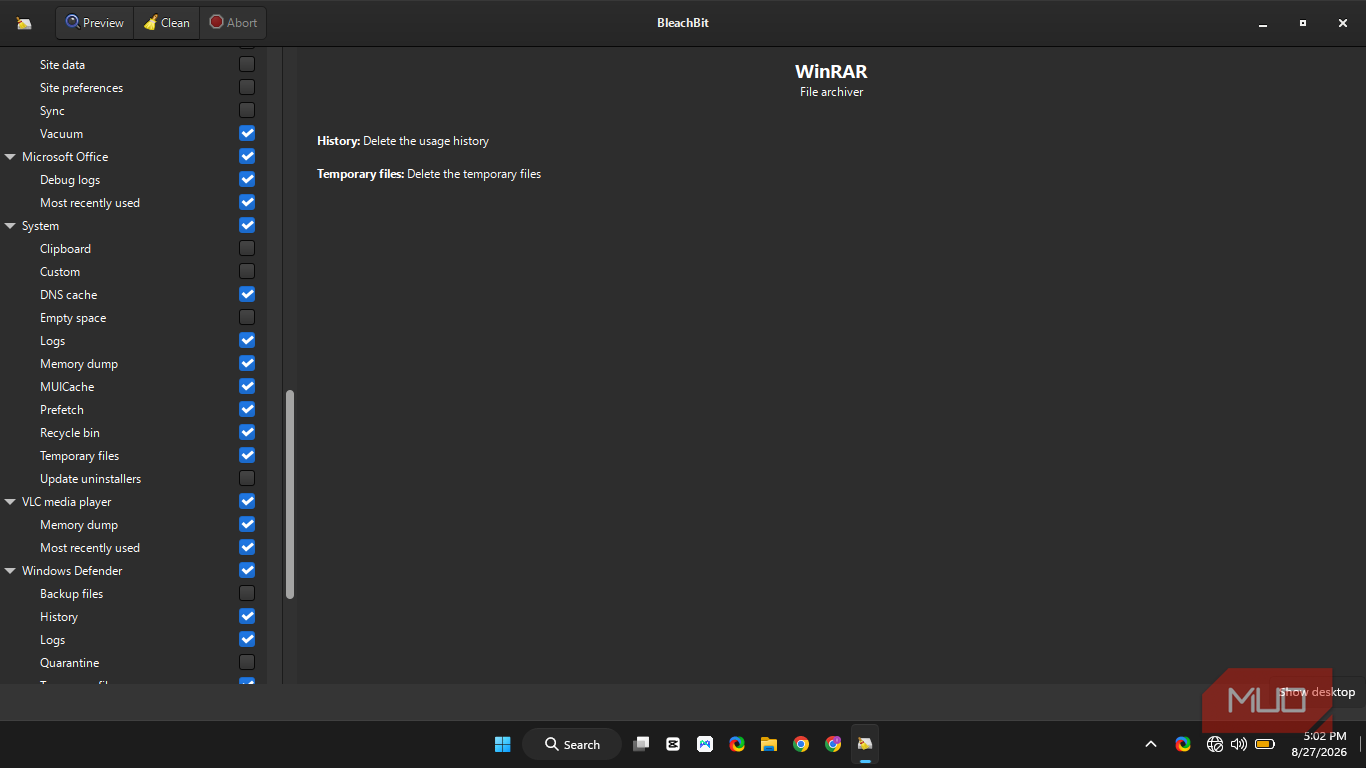Click the WinRAR heading in details pane
This screenshot has height=768, width=1366.
coord(831,72)
